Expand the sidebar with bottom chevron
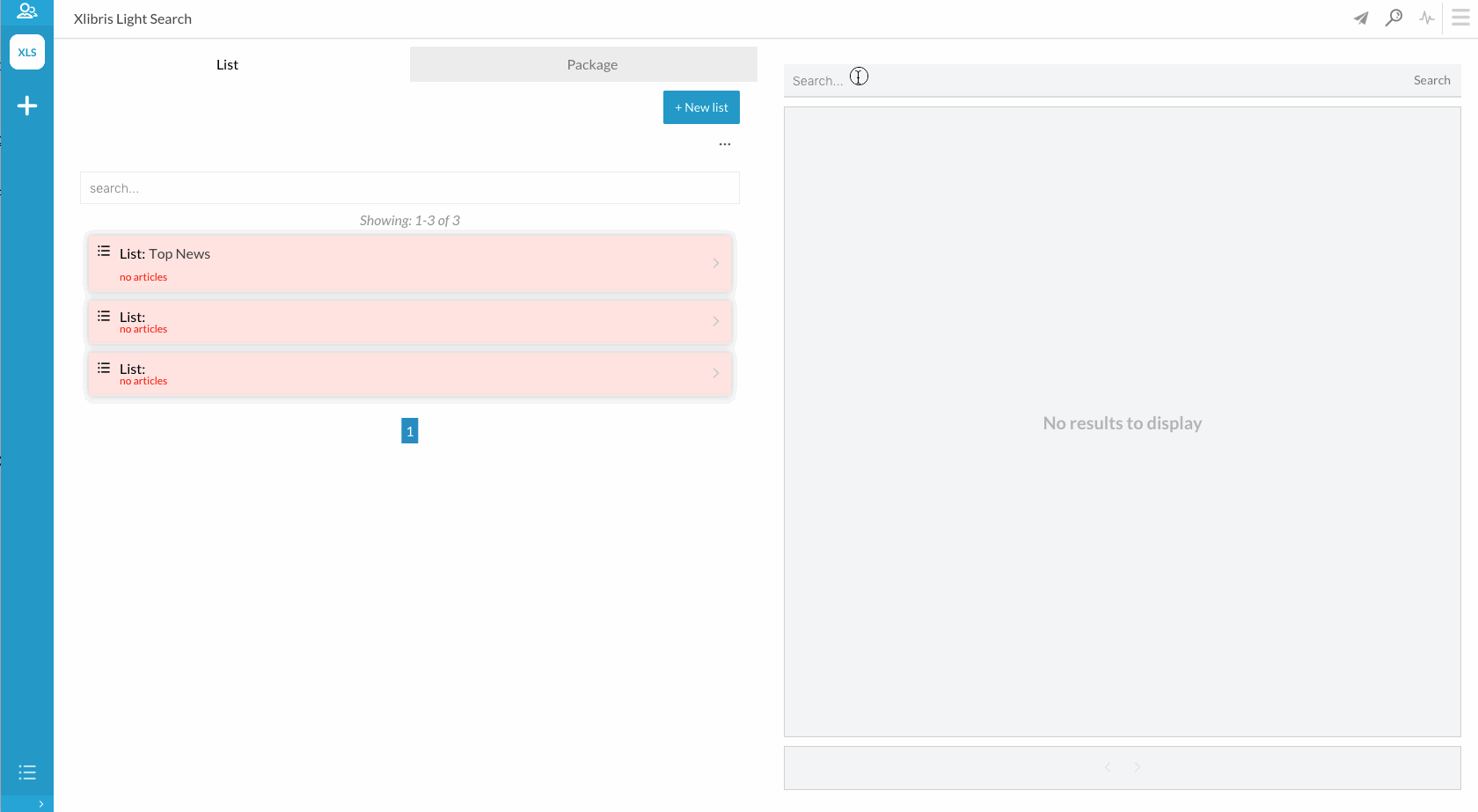1478x812 pixels. pos(40,804)
